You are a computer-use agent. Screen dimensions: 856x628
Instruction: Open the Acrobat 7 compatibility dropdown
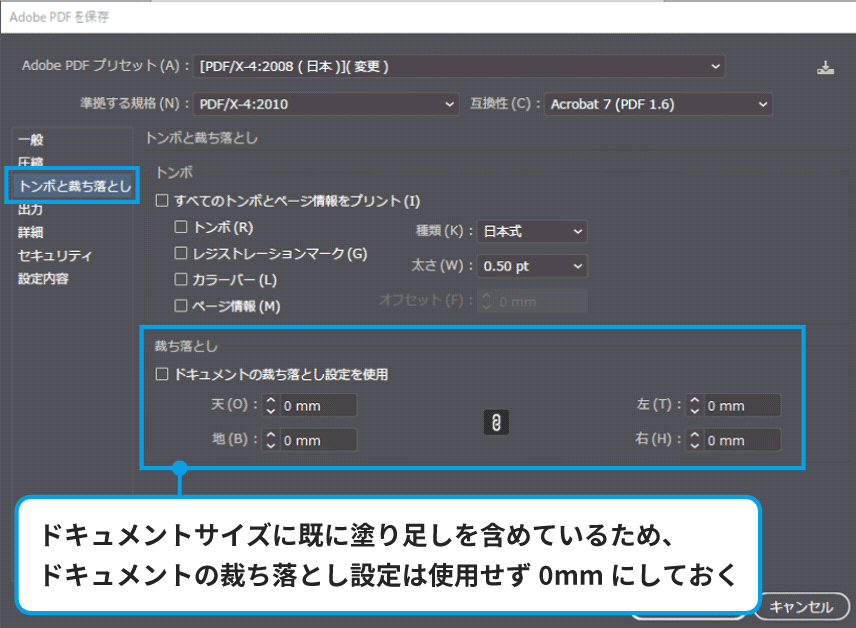click(x=659, y=104)
